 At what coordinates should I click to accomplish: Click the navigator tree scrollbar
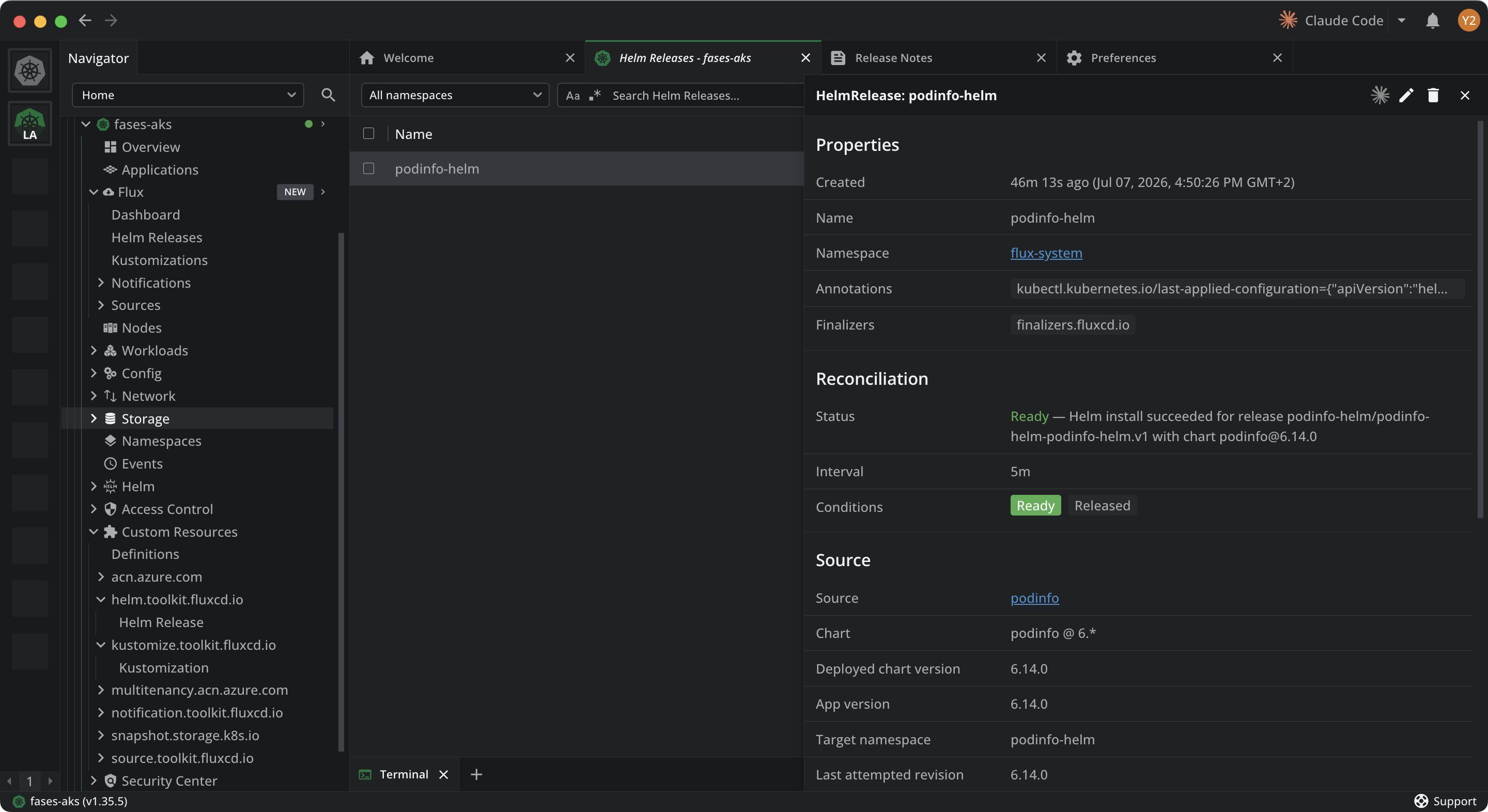pyautogui.click(x=341, y=492)
